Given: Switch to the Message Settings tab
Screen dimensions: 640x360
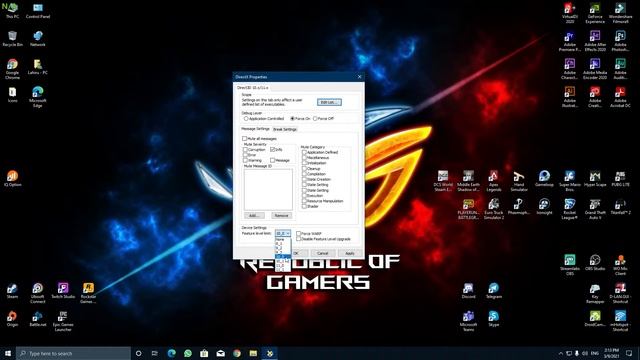Looking at the screenshot, I should click(x=256, y=129).
